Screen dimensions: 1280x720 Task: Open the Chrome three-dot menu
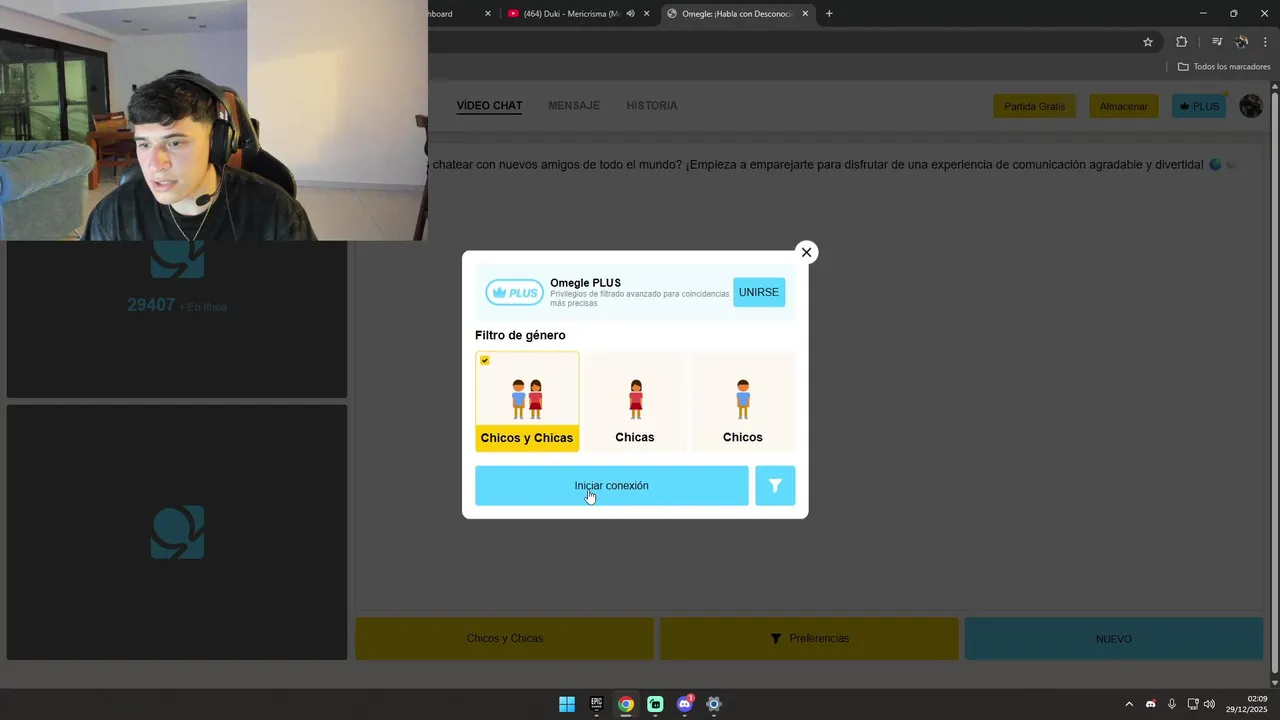tap(1265, 42)
